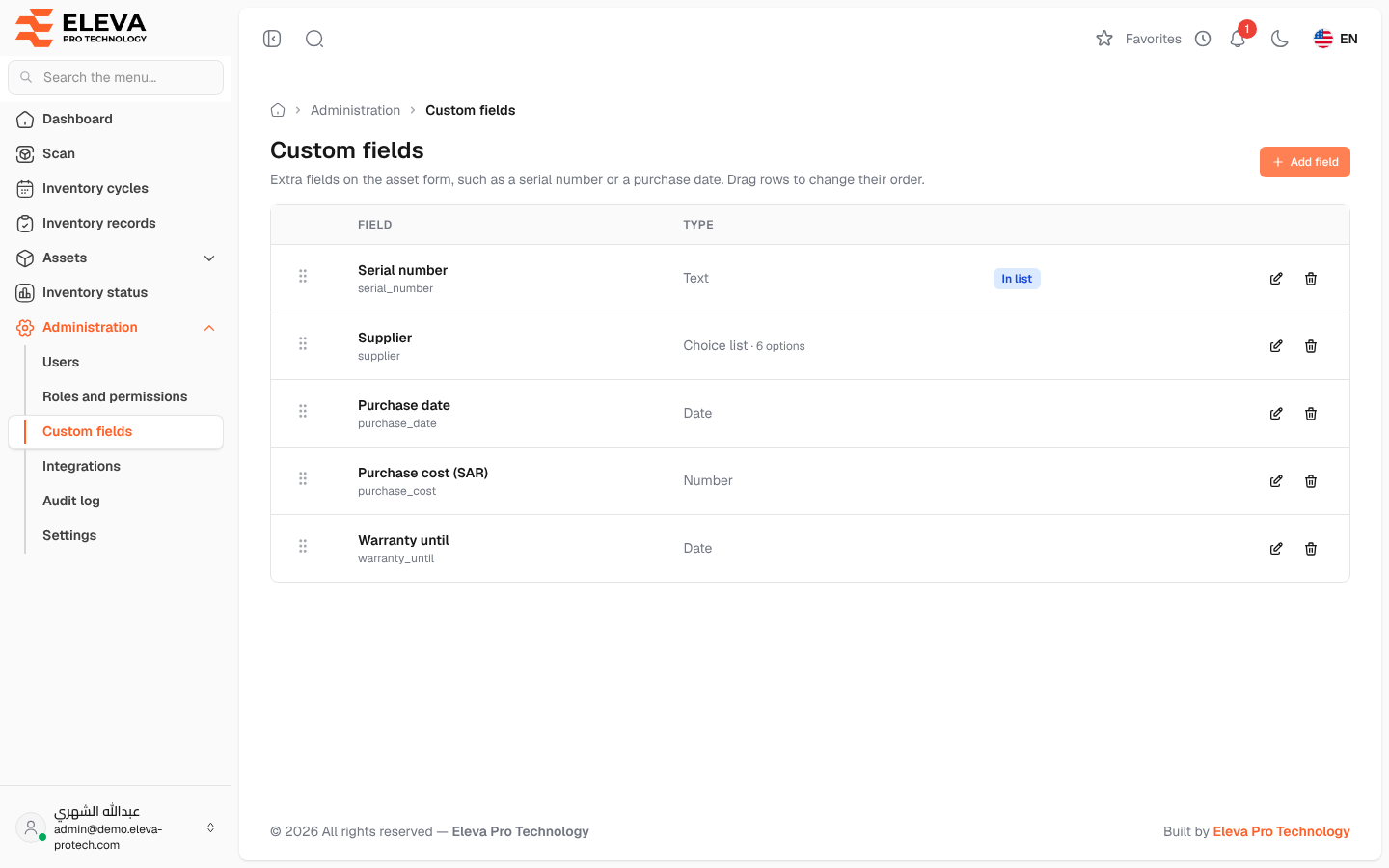Click the FIELD column header
Viewport: 1389px width, 868px height.
click(x=374, y=225)
